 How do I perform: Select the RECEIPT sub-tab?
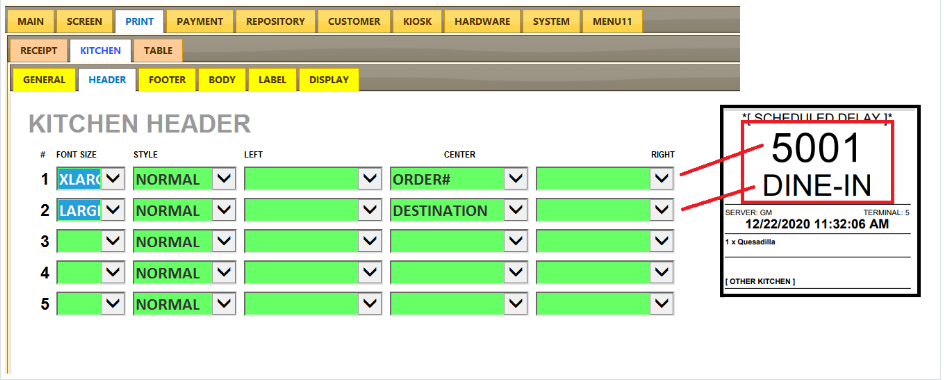pyautogui.click(x=39, y=51)
